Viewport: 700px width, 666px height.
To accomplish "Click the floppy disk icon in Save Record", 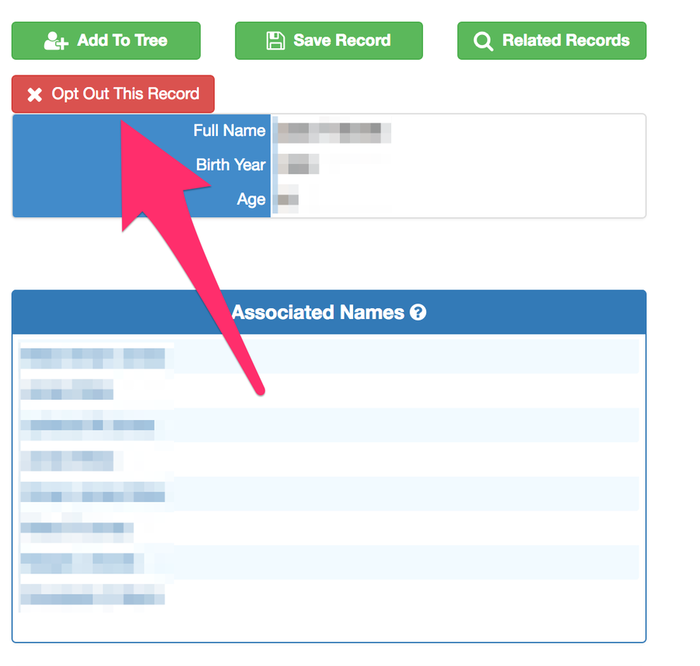I will click(x=275, y=41).
